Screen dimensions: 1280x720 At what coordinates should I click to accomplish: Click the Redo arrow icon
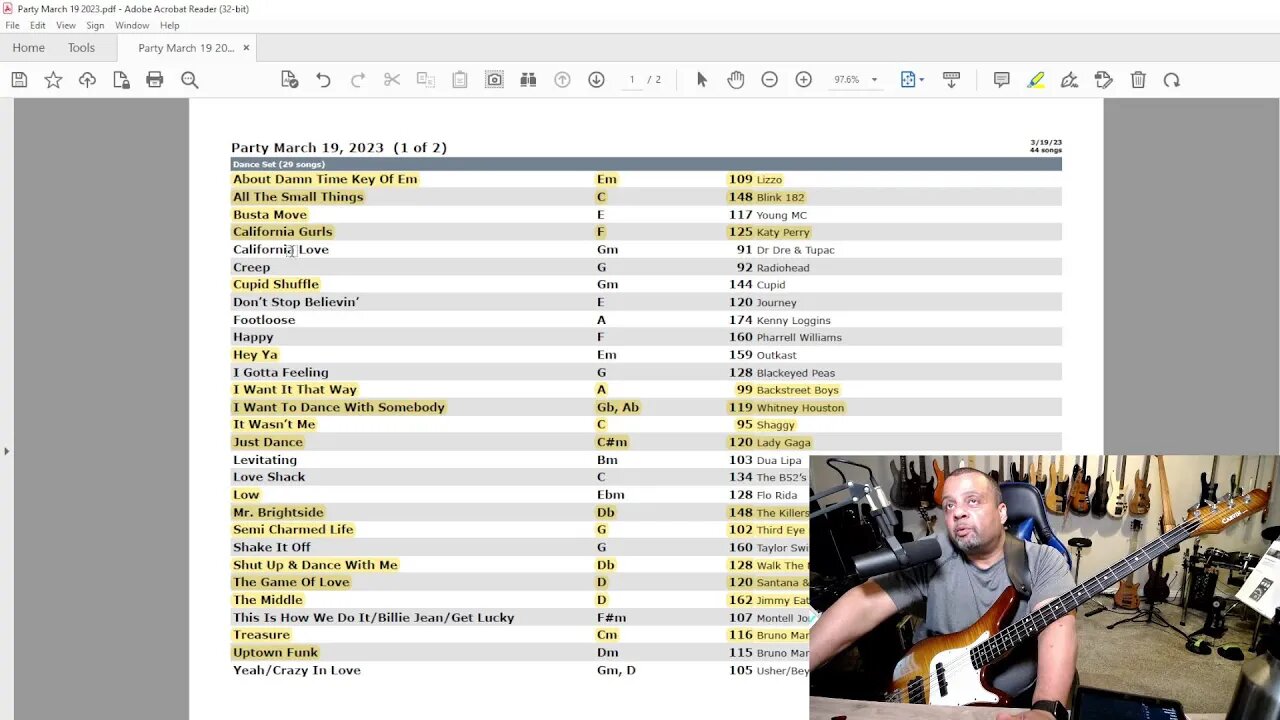pos(357,80)
